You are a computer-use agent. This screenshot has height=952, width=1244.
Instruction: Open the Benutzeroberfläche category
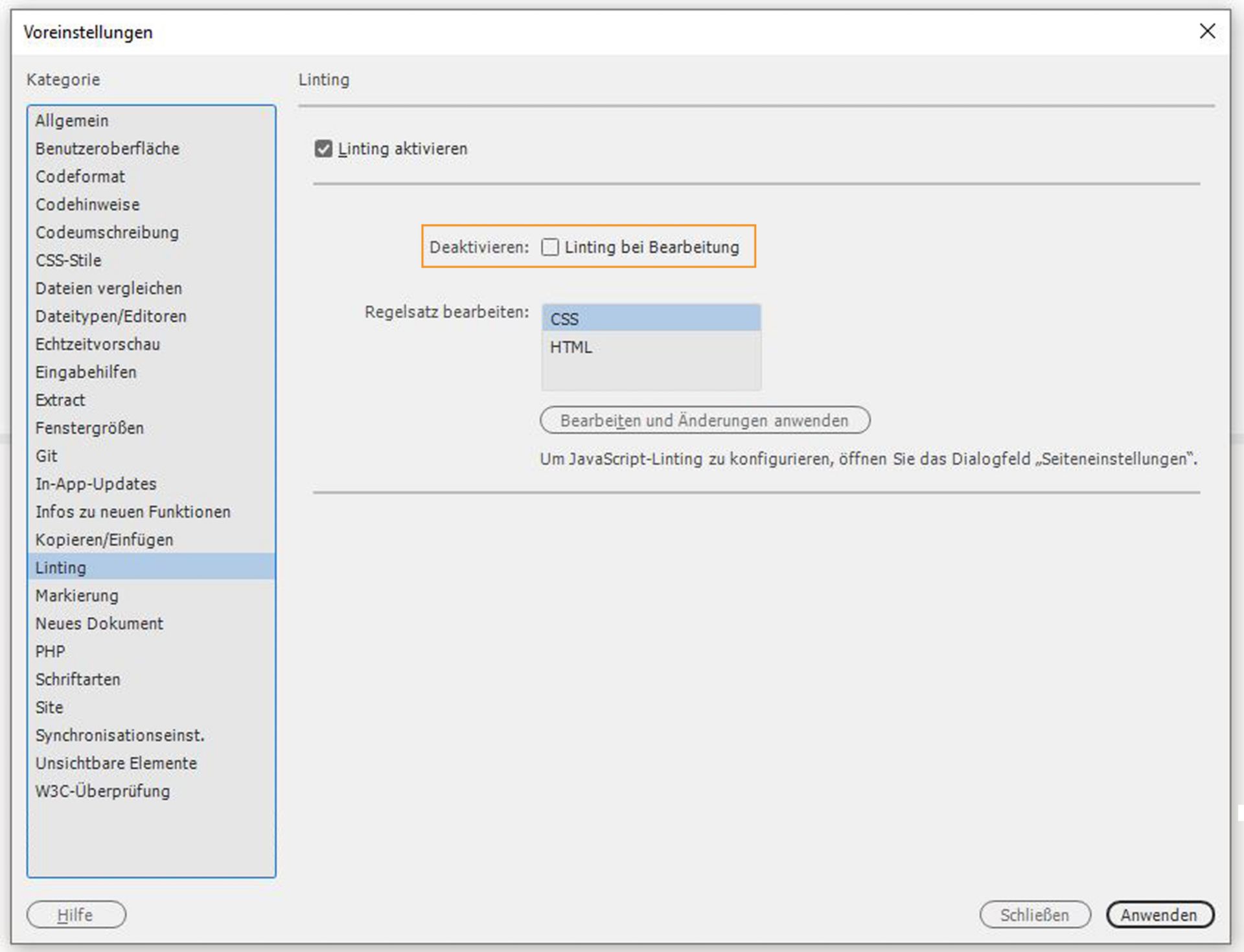pyautogui.click(x=108, y=148)
